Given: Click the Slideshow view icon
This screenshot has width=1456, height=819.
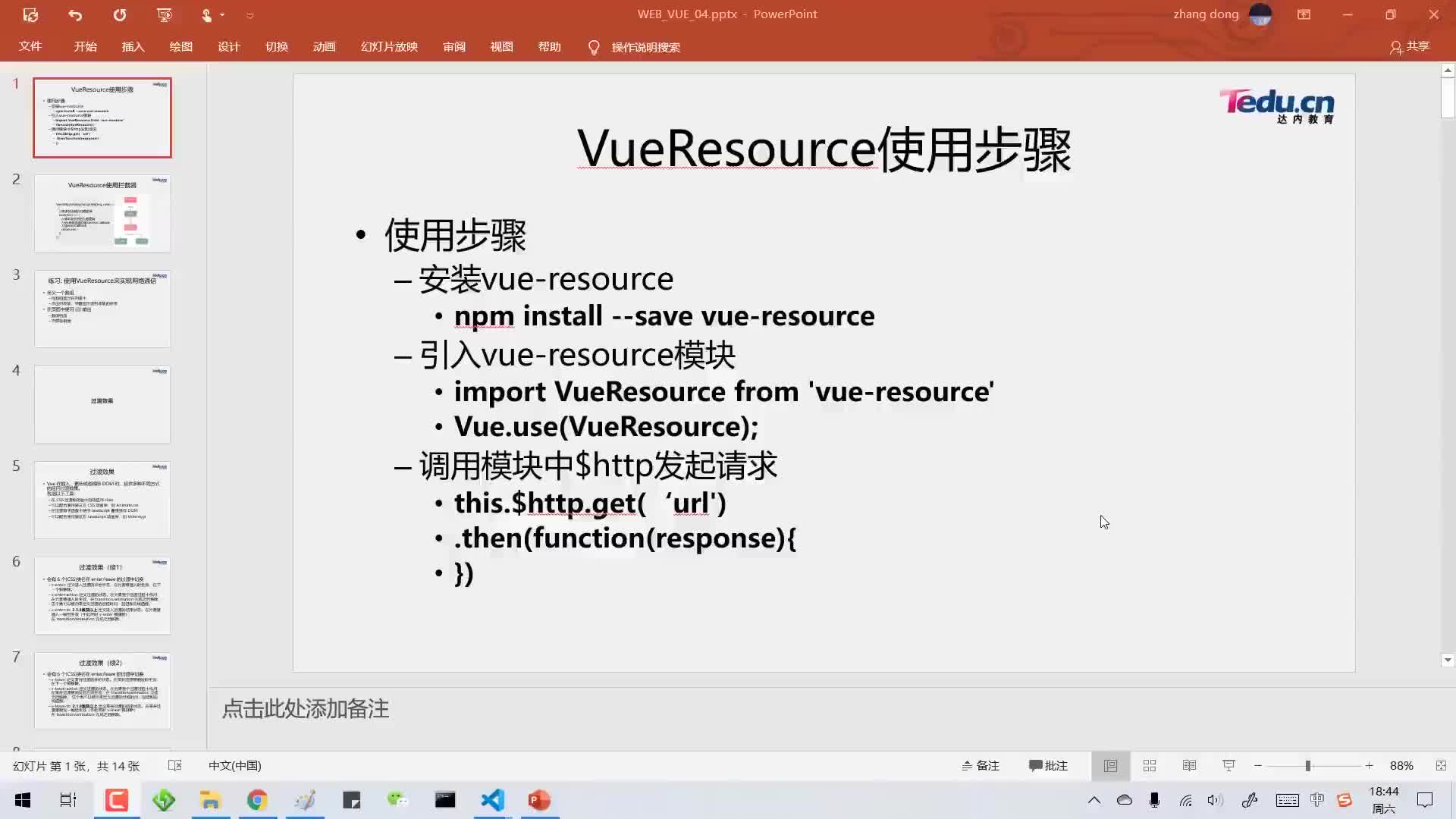Looking at the screenshot, I should (x=1227, y=765).
